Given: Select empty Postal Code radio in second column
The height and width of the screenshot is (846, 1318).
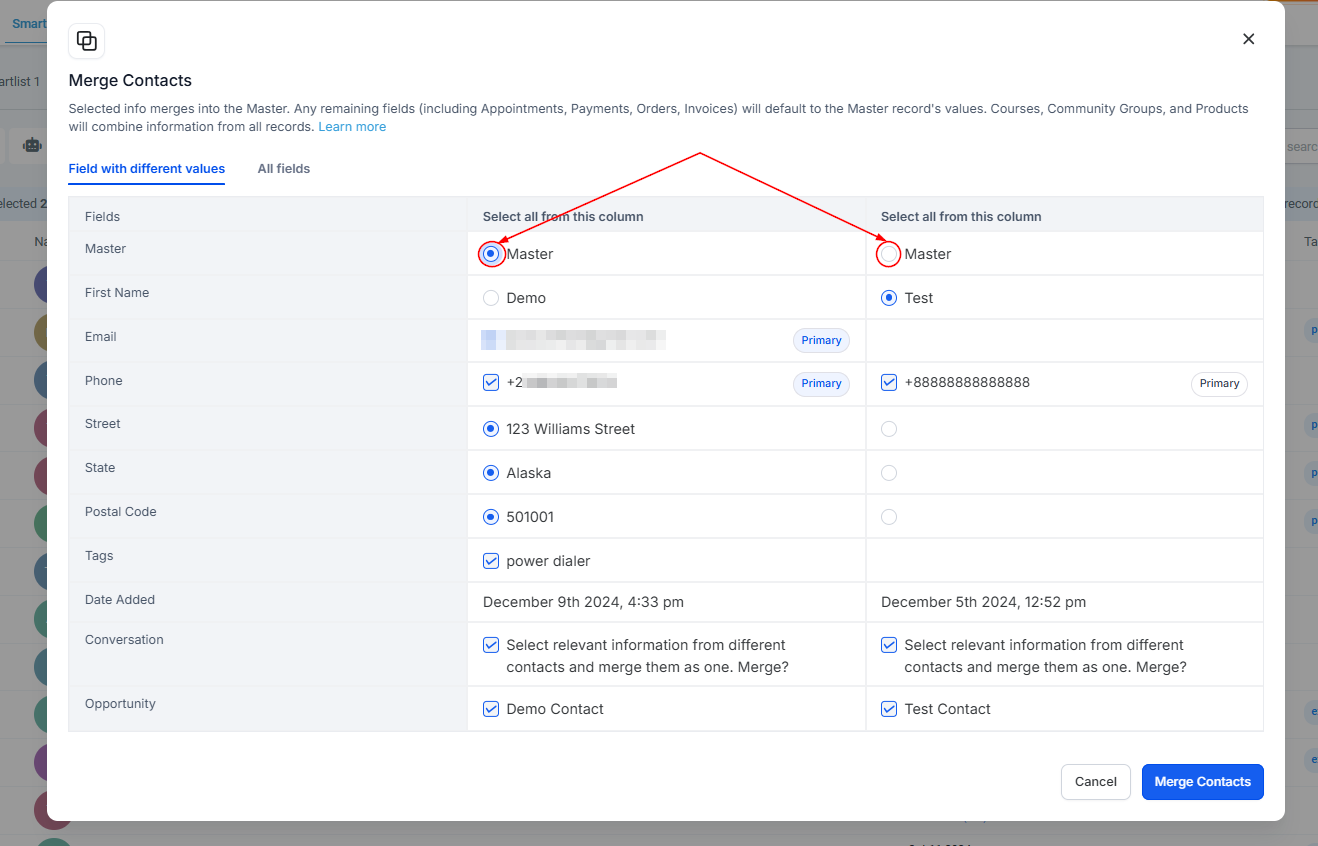Looking at the screenshot, I should point(889,517).
